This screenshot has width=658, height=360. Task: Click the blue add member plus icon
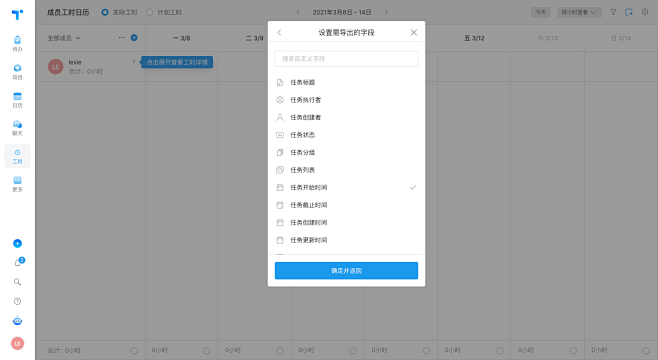tap(134, 37)
